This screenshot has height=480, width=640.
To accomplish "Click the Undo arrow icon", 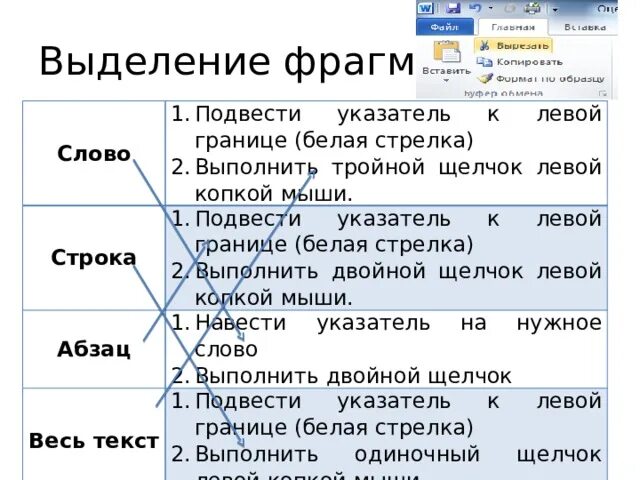I will tap(475, 7).
